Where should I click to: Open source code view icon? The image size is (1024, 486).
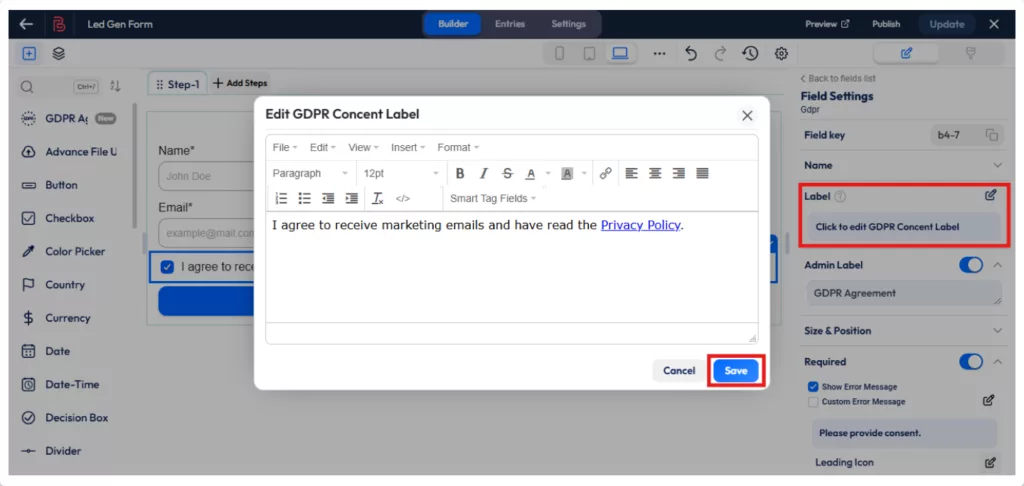point(403,198)
